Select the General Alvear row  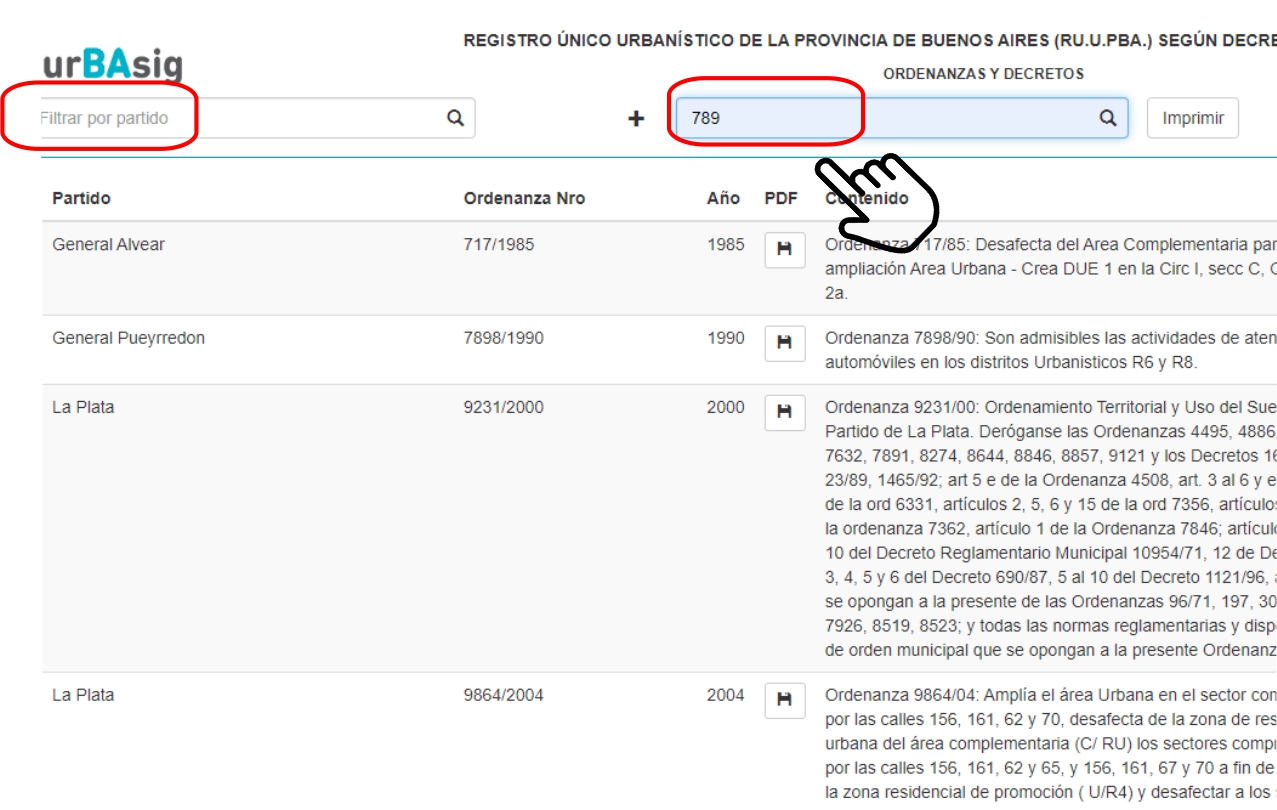click(x=108, y=245)
